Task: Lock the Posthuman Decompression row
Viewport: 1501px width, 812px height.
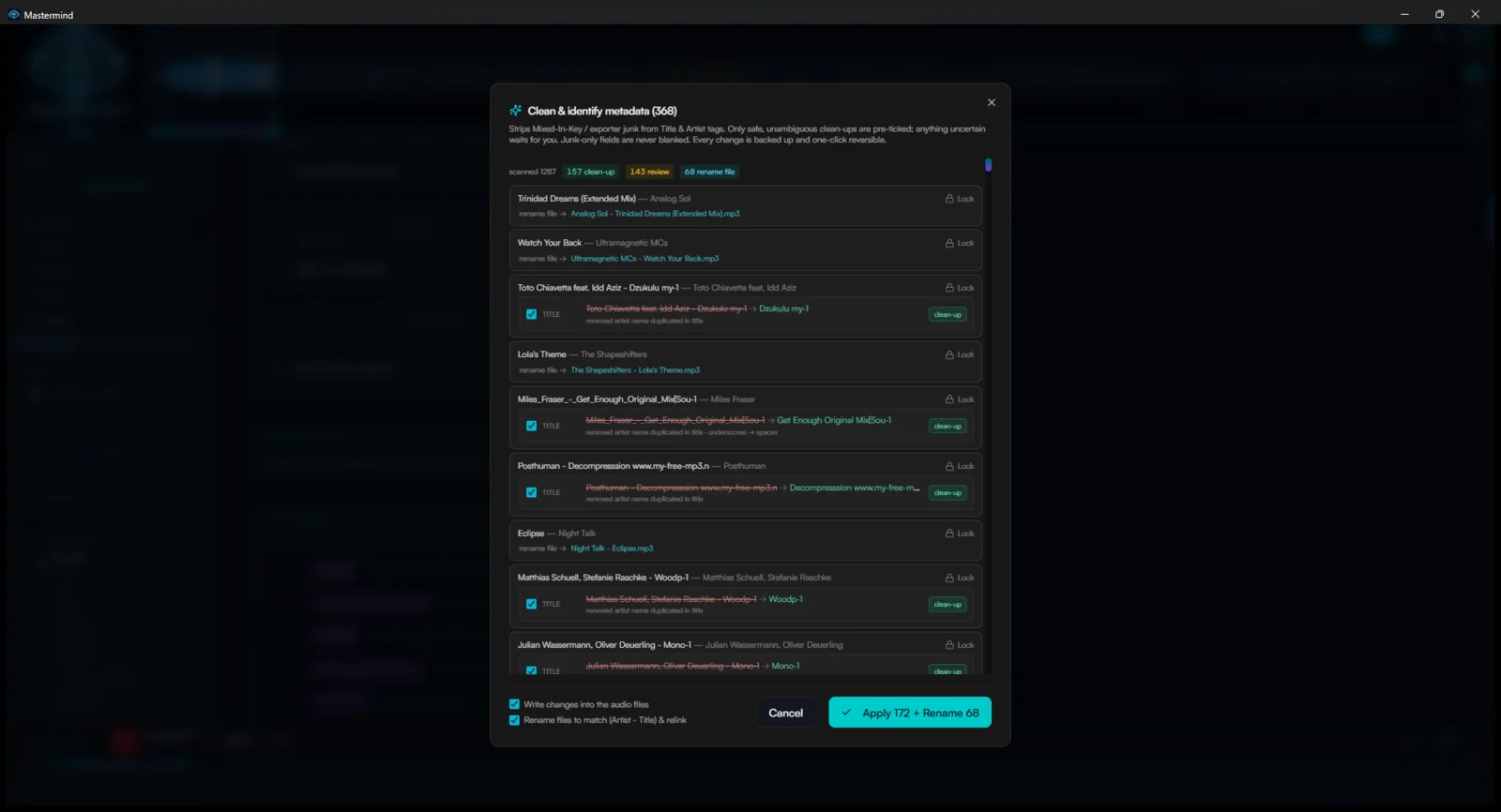Action: [960, 466]
